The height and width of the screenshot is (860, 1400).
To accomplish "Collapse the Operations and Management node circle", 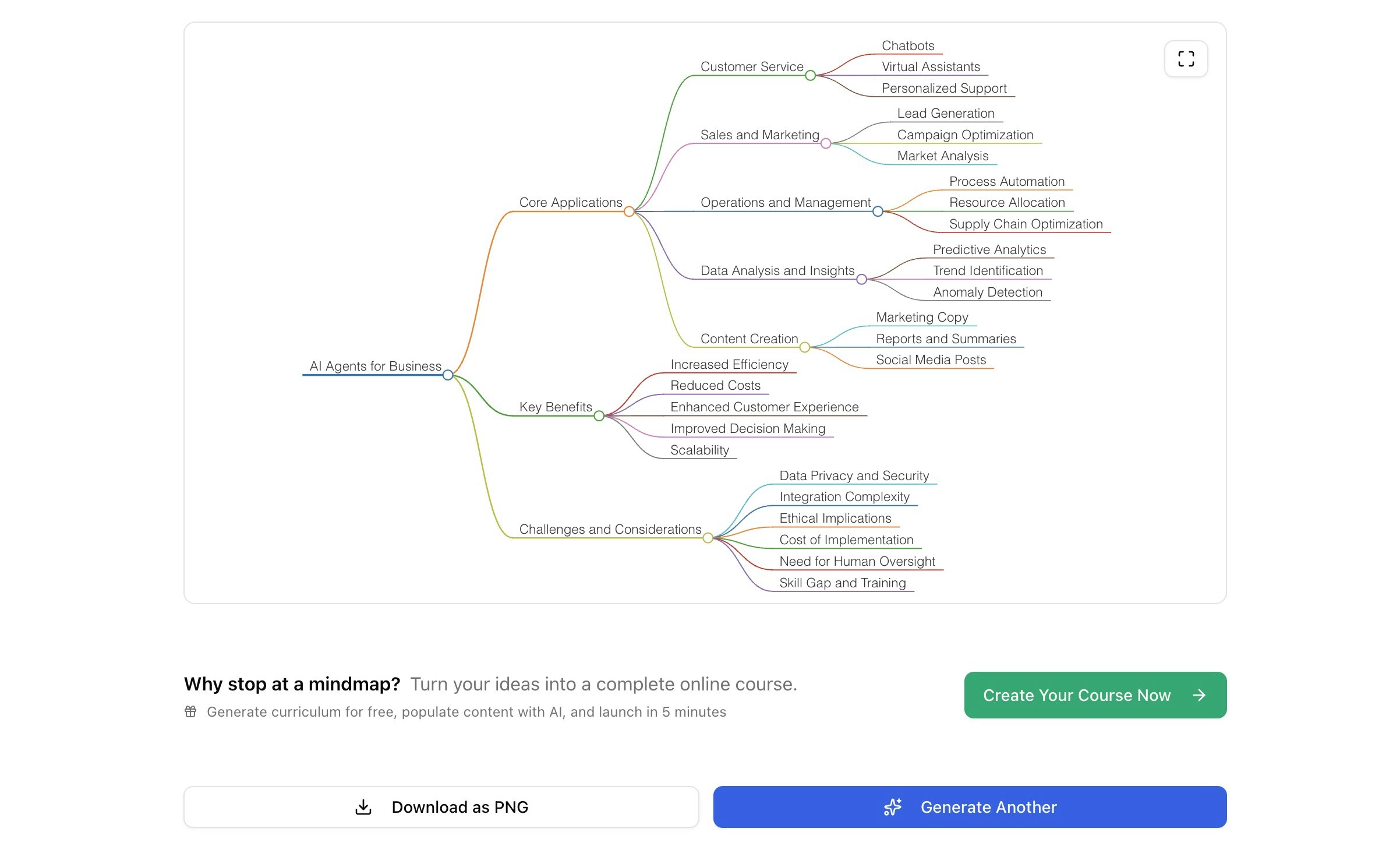I will [x=878, y=212].
